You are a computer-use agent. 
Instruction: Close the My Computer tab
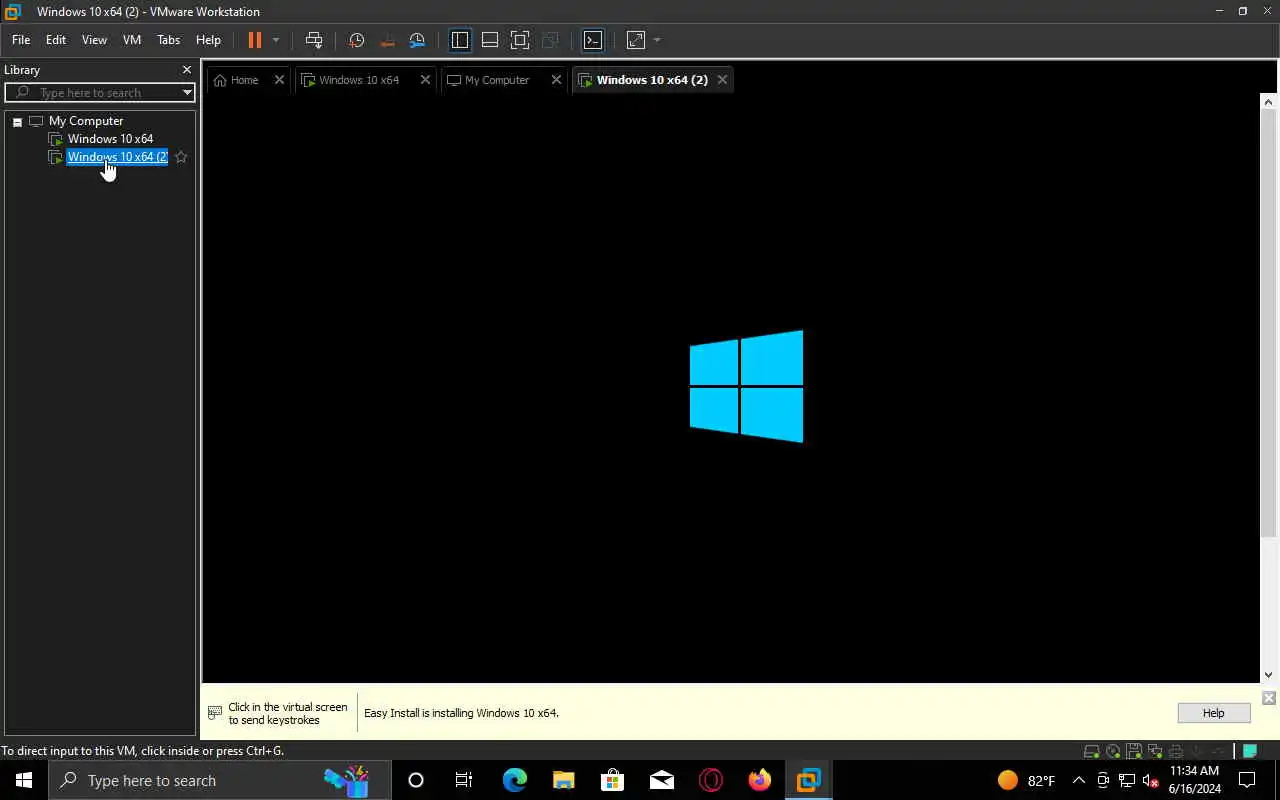click(557, 80)
